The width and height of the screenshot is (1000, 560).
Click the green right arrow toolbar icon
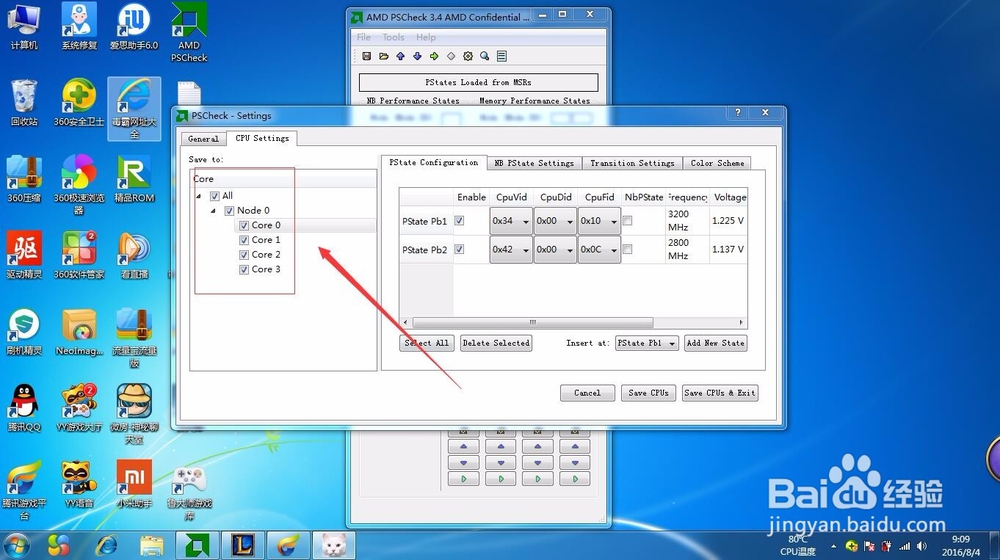point(434,56)
